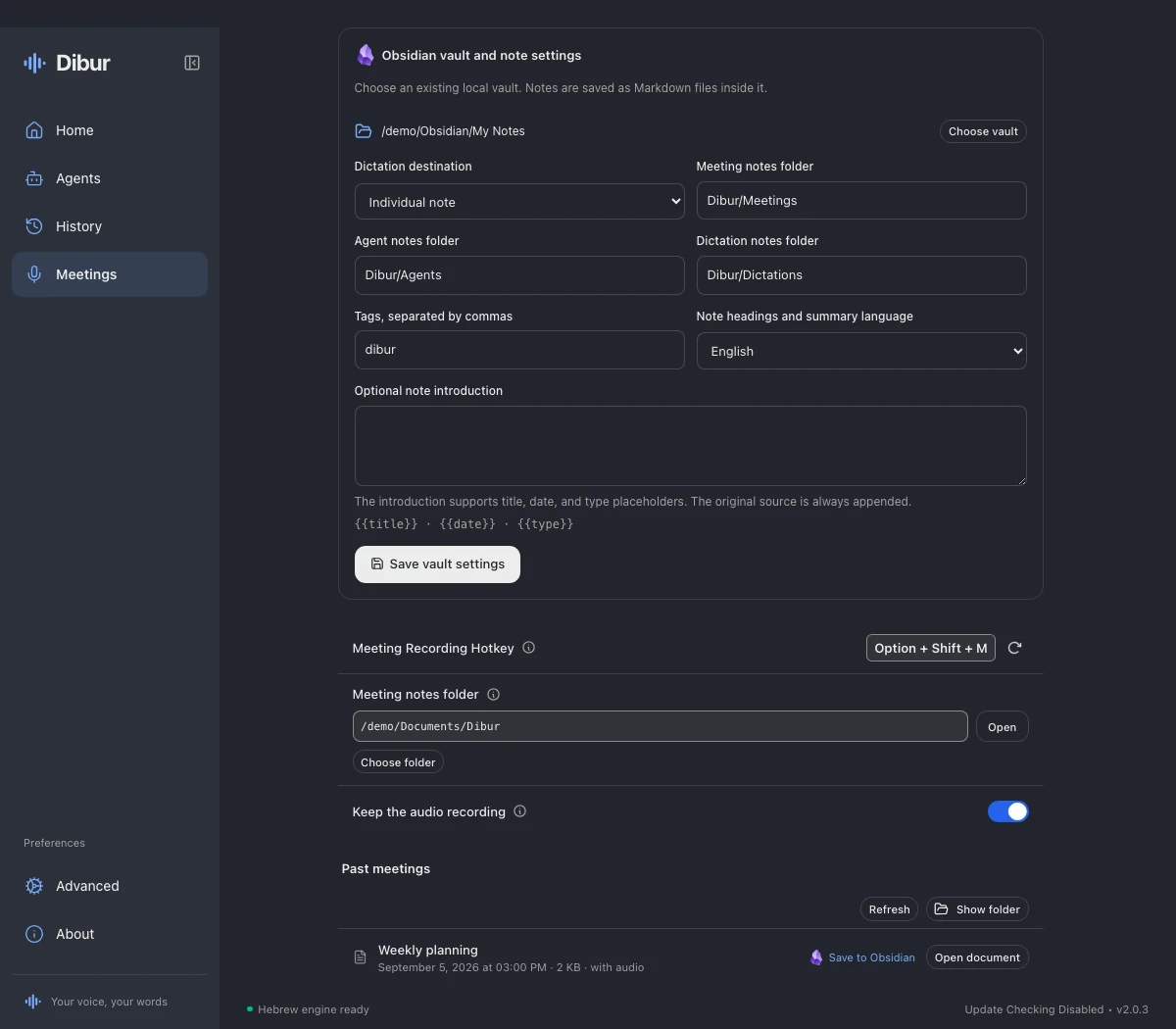Focus the Dibur/Meetings notes folder field
Screen dimensions: 1176x1029
pos(861,201)
